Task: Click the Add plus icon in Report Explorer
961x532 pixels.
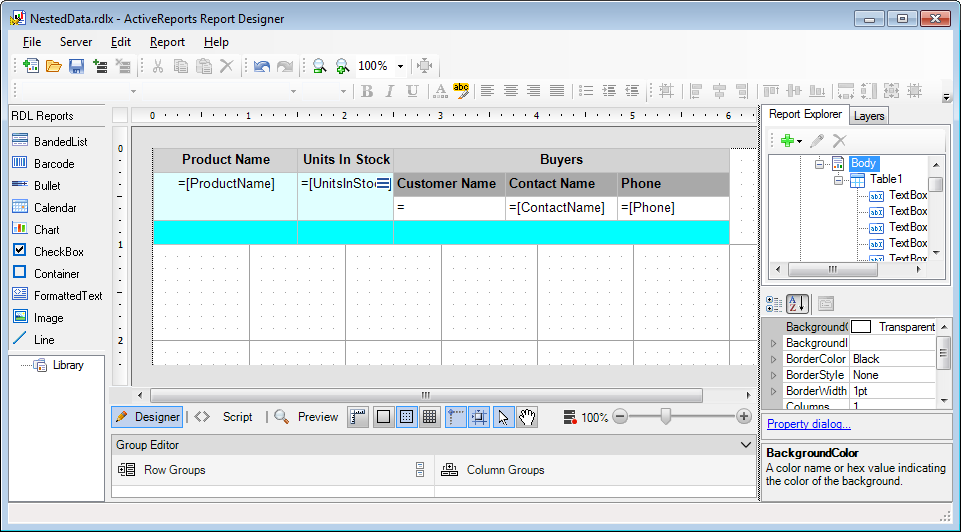Action: coord(788,141)
